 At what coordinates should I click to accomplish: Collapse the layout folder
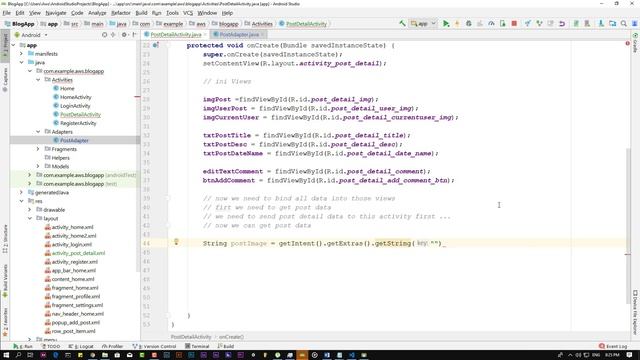[30, 218]
